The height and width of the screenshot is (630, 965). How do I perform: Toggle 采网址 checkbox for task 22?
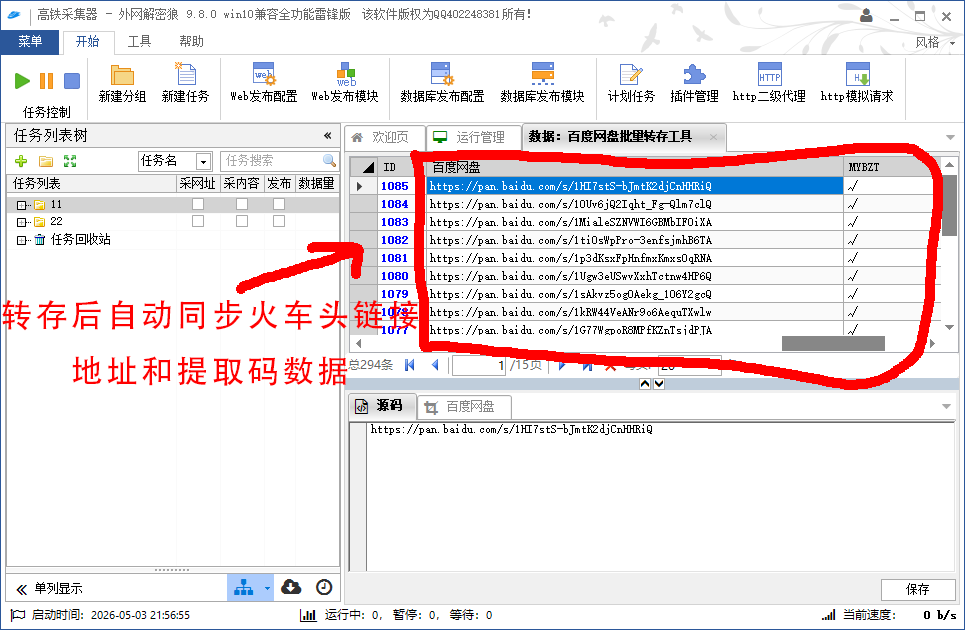pos(198,221)
